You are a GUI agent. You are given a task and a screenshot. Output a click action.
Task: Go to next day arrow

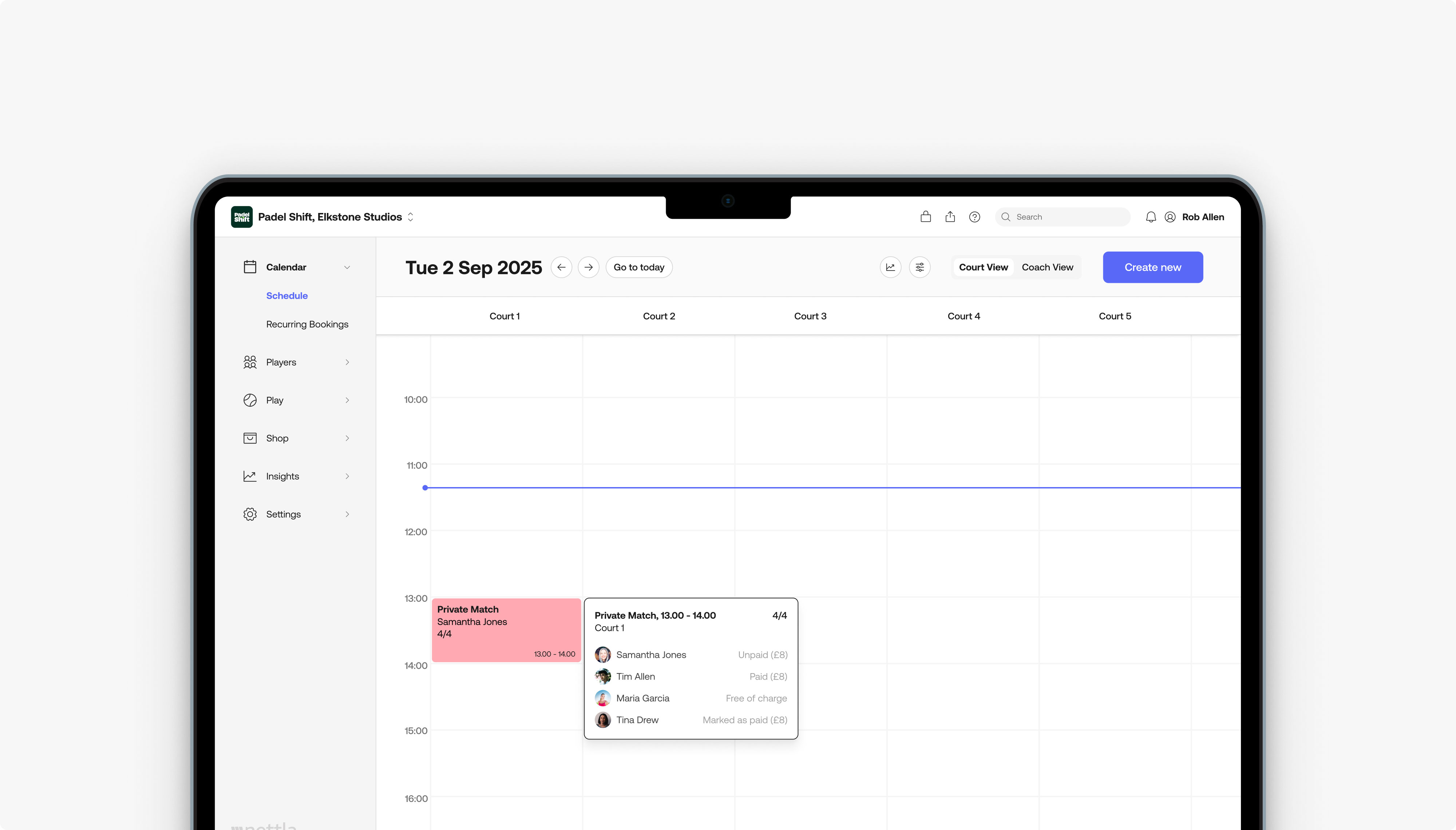click(588, 267)
